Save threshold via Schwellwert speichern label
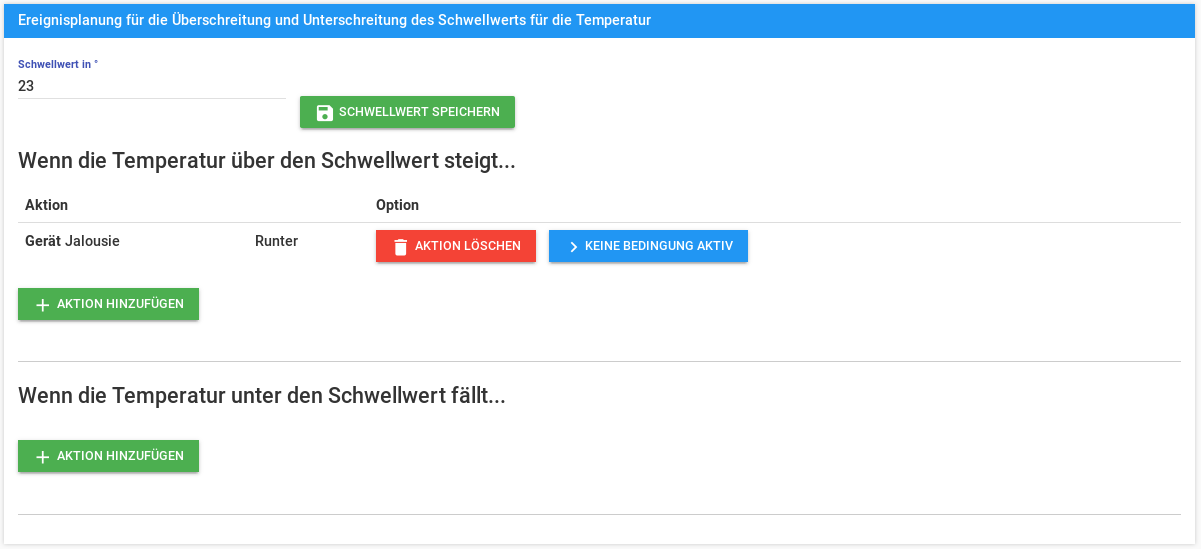Screen dimensions: 1201x549 click(419, 112)
